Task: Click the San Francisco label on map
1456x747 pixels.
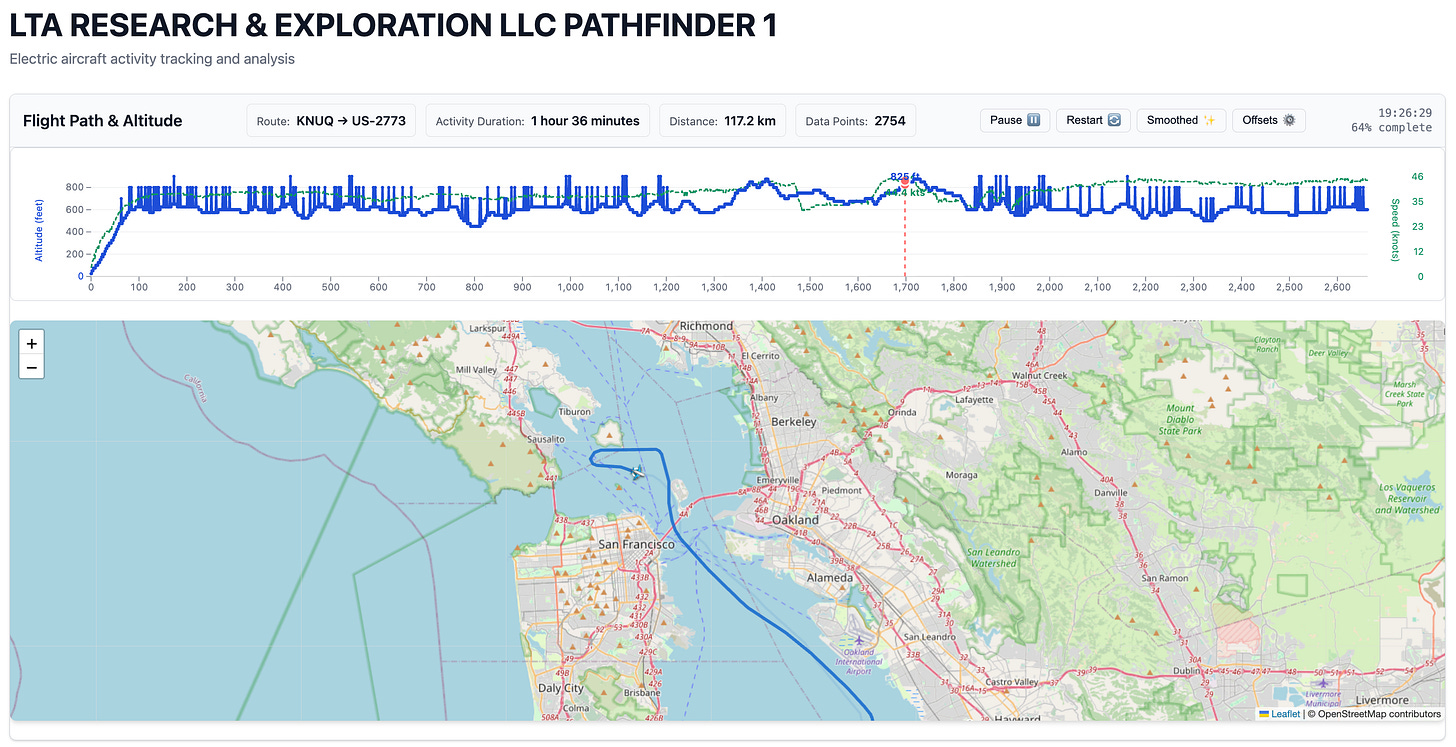Action: tap(635, 544)
